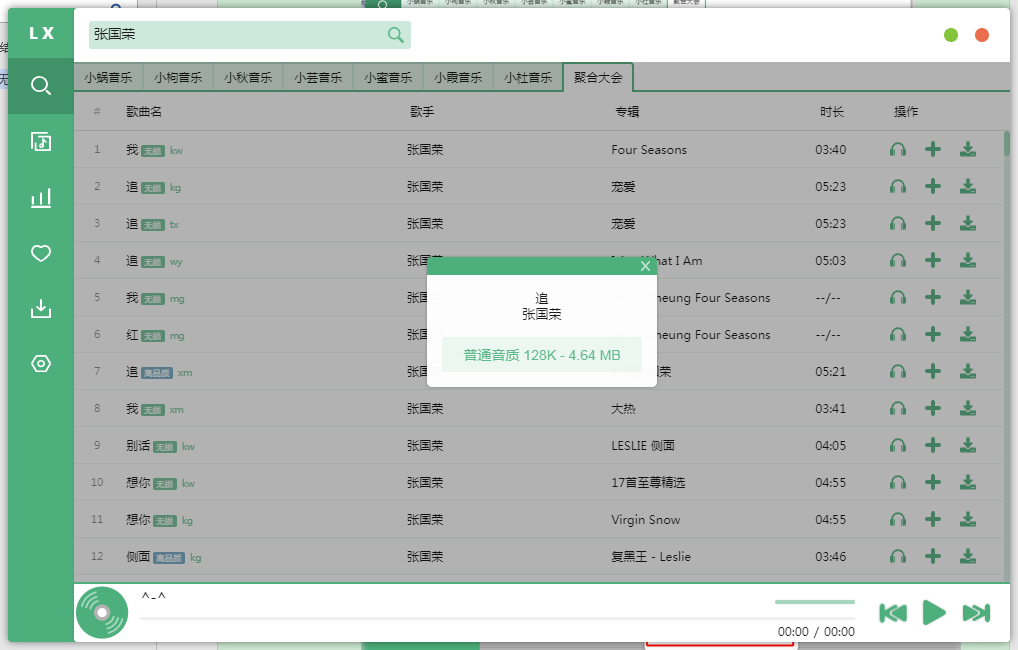Add song 追 from 宠爱 to playlist
The image size is (1018, 650).
[932, 186]
